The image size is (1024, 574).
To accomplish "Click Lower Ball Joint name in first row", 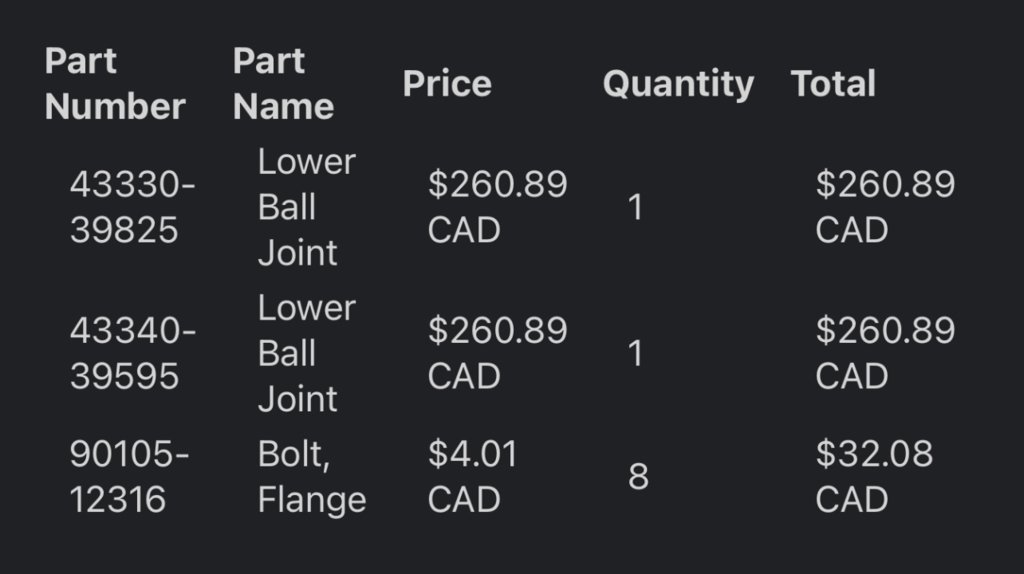I will [306, 207].
